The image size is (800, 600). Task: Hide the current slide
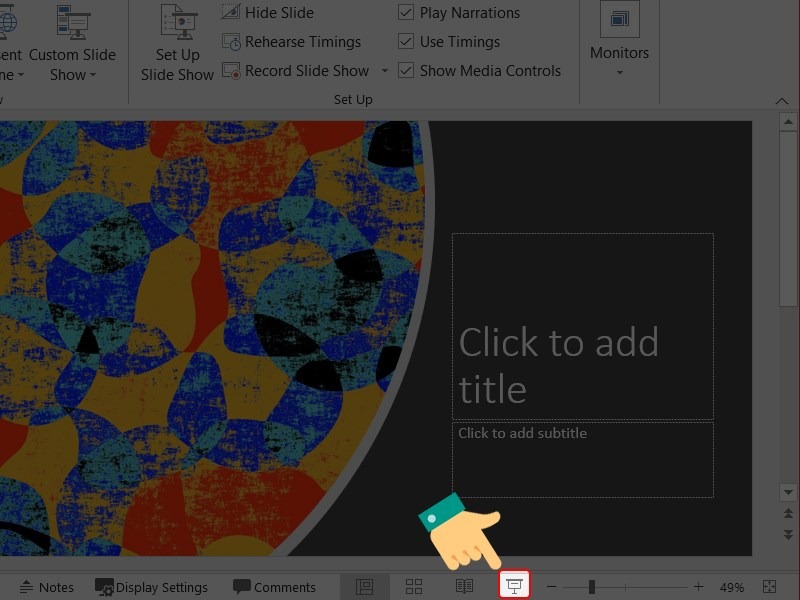(268, 12)
